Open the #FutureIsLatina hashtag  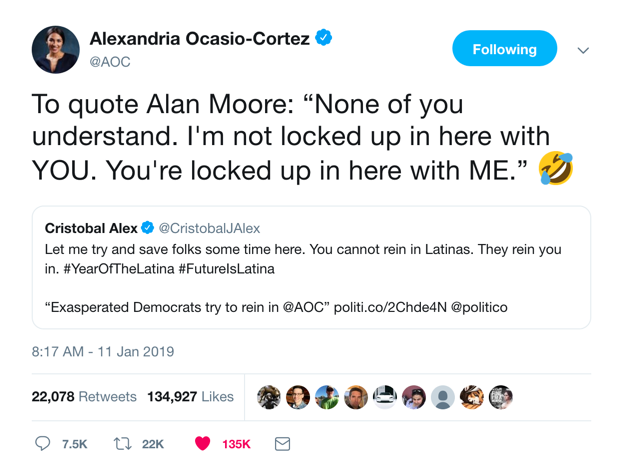click(x=229, y=268)
